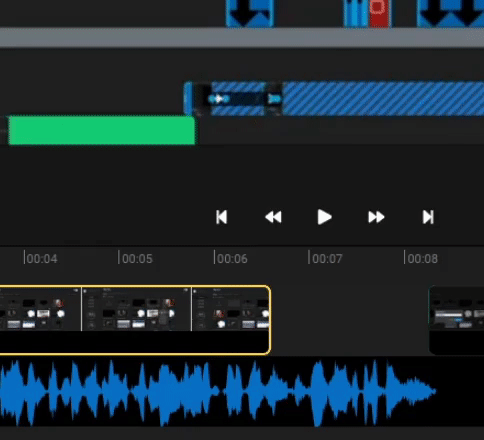
Task: Start playback with Play button
Action: [324, 217]
